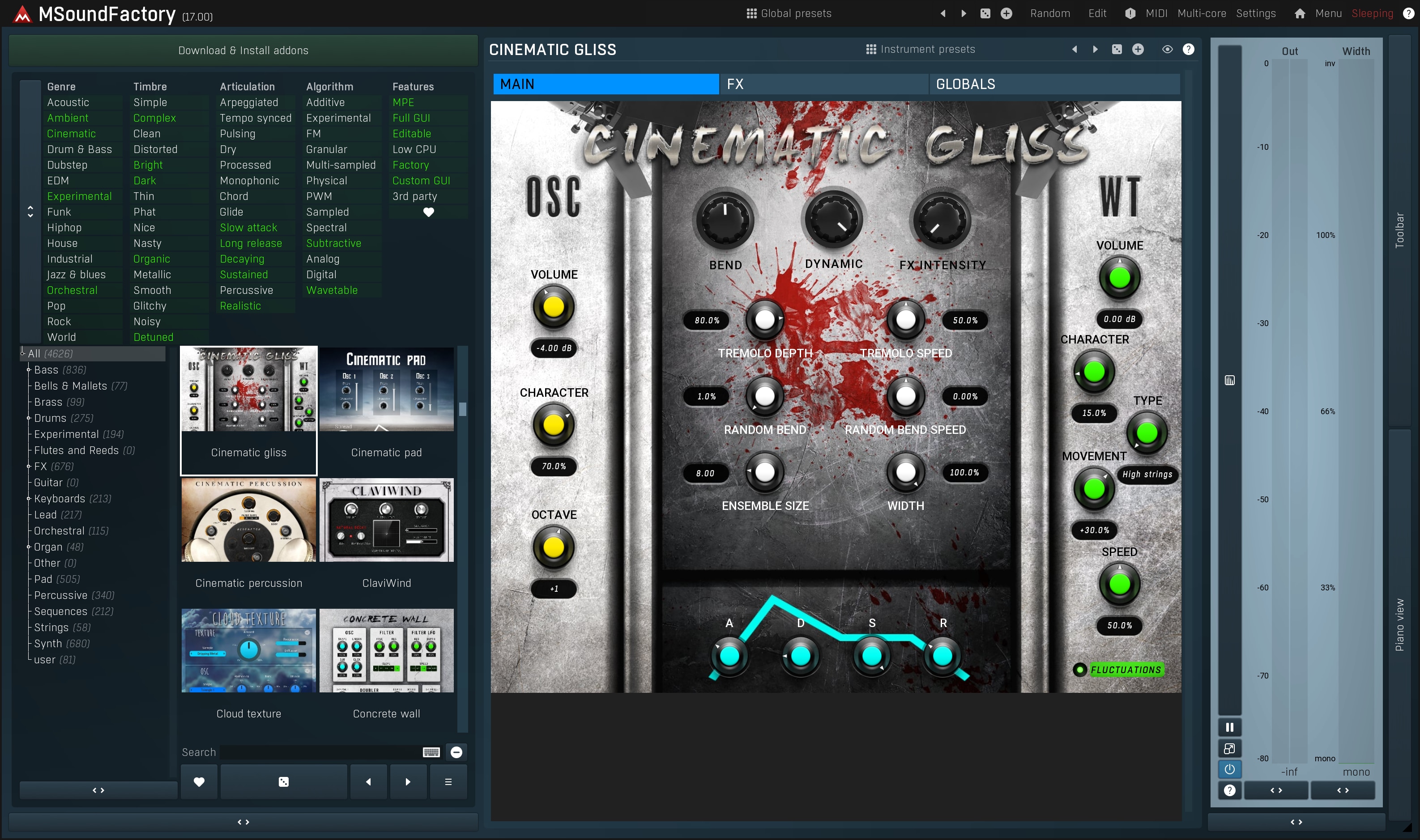1420x840 pixels.
Task: Open the hamburger menu under the preset list
Action: [x=448, y=782]
